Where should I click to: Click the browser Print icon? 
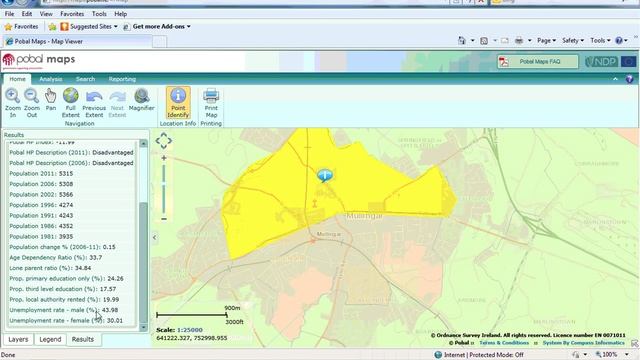(519, 40)
